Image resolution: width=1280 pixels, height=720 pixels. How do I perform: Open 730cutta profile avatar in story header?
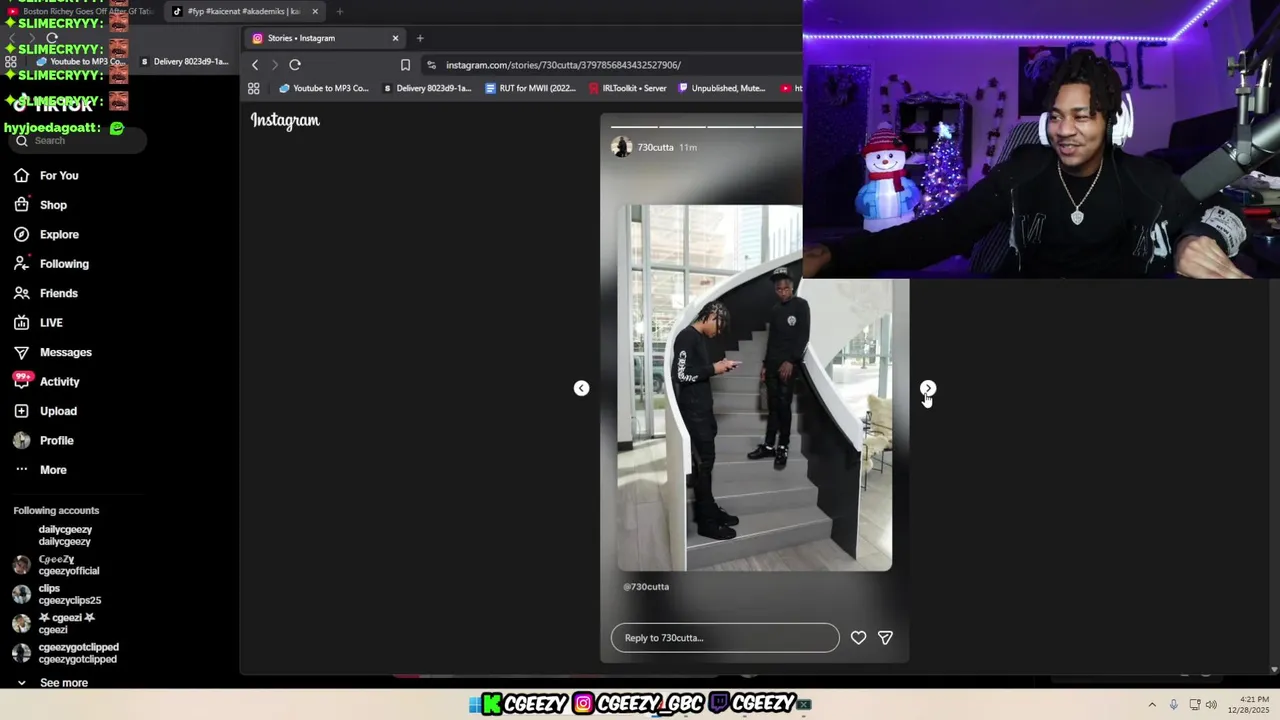(x=621, y=147)
